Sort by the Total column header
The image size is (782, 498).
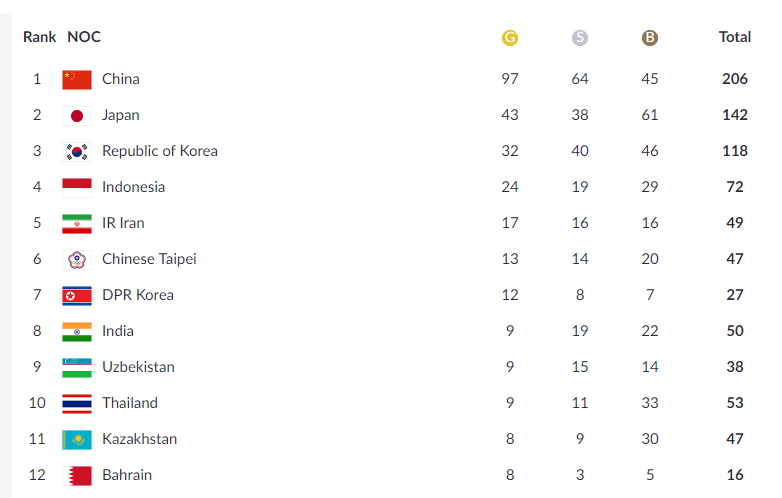pos(735,37)
